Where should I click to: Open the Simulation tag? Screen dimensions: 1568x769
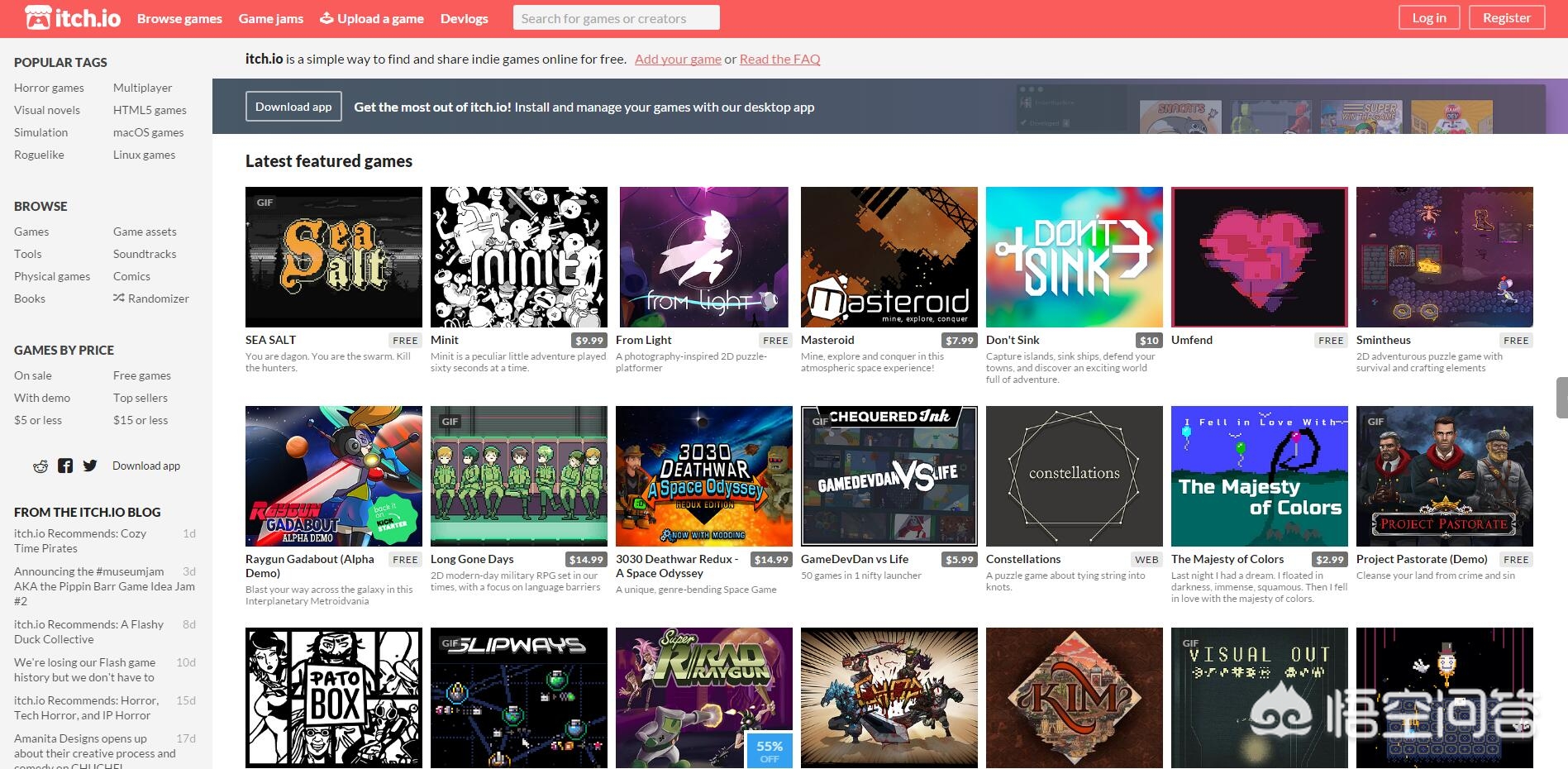[x=41, y=132]
